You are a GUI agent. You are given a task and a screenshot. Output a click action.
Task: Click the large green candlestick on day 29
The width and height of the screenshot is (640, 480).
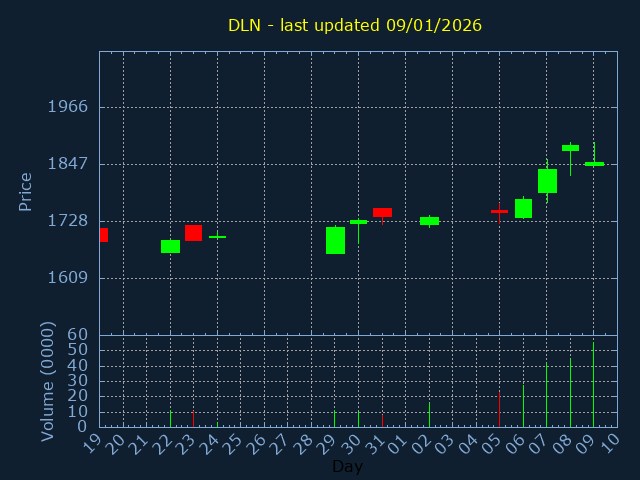pos(335,240)
